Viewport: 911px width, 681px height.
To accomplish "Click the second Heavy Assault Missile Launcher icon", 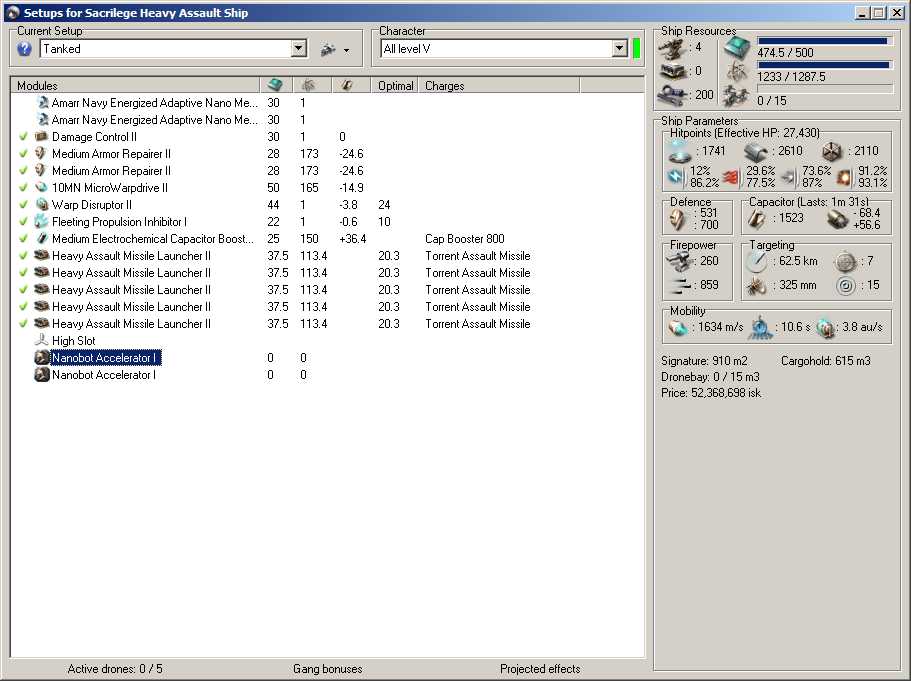I will [42, 273].
